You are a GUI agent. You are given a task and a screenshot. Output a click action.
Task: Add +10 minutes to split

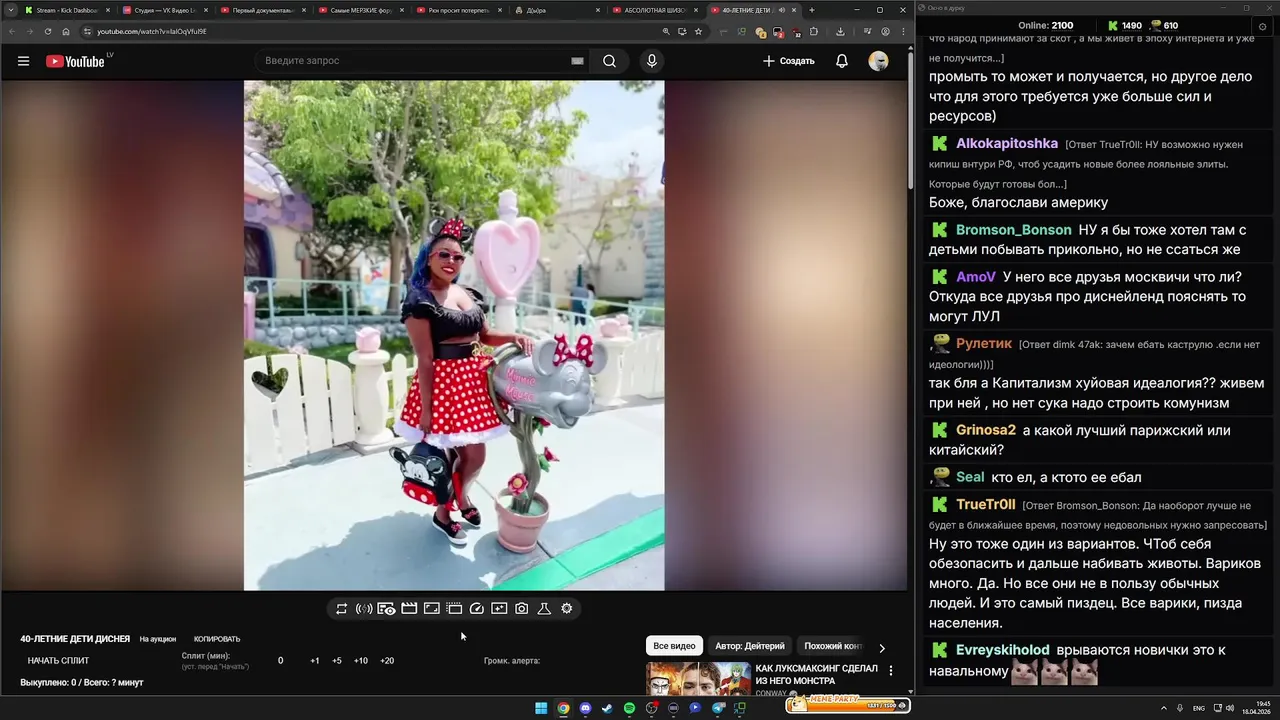click(x=361, y=660)
